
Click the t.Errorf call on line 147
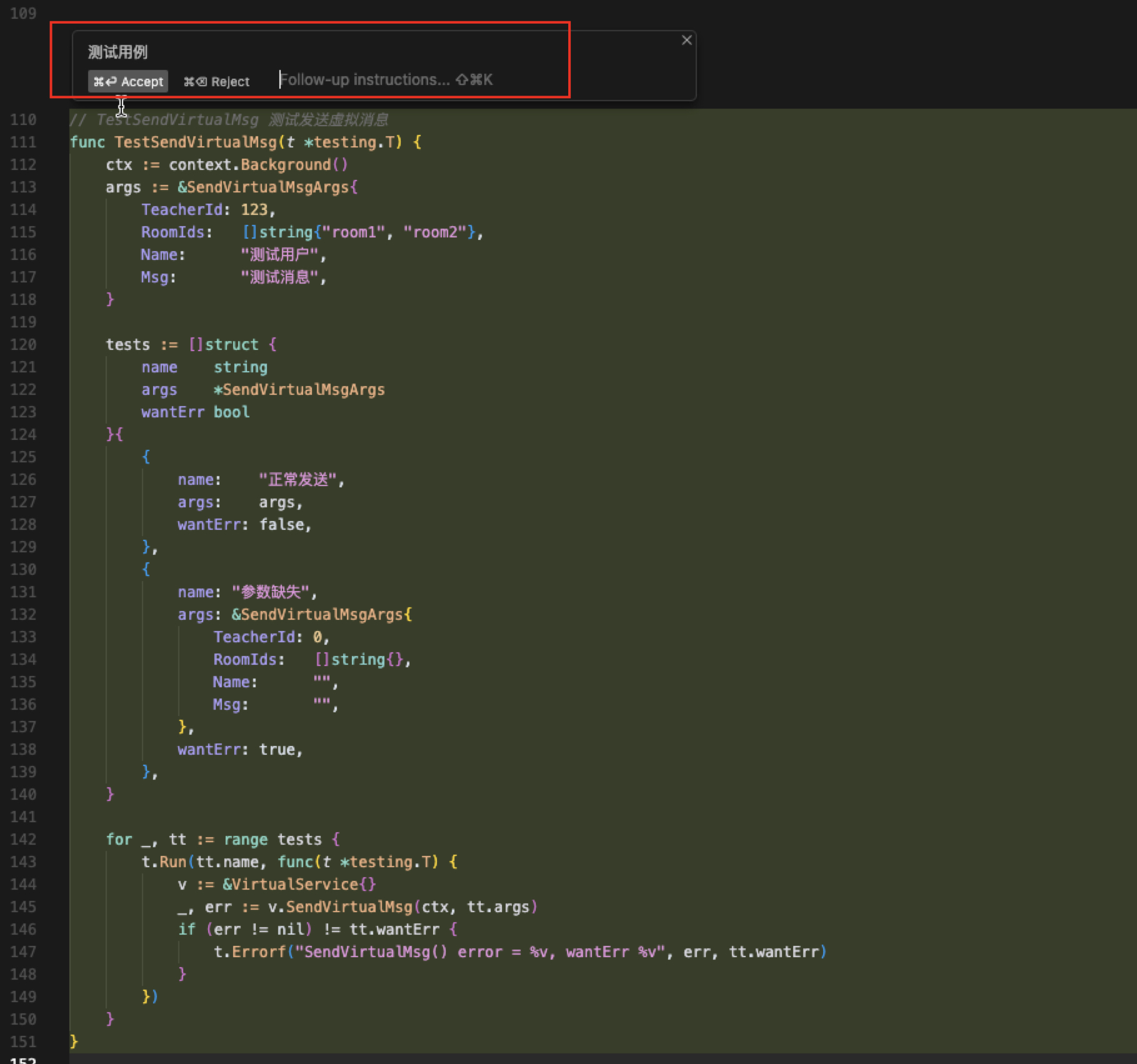(250, 952)
